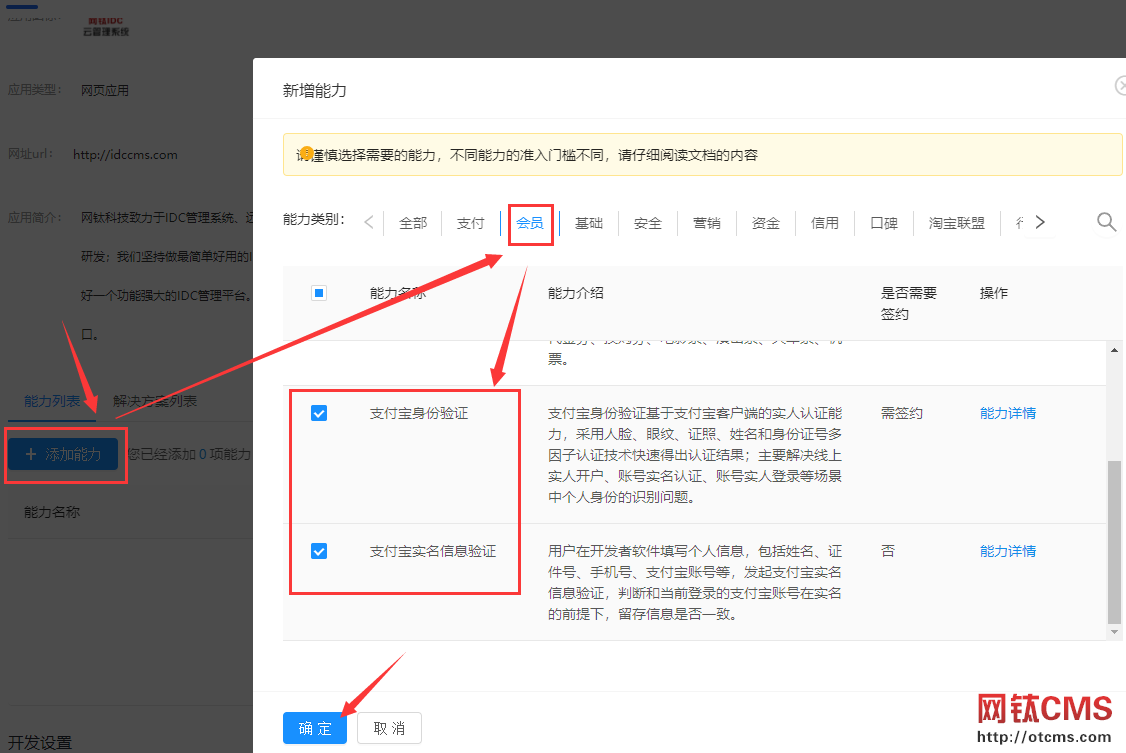
Task: Click the app logo thumbnail
Action: pos(107,26)
